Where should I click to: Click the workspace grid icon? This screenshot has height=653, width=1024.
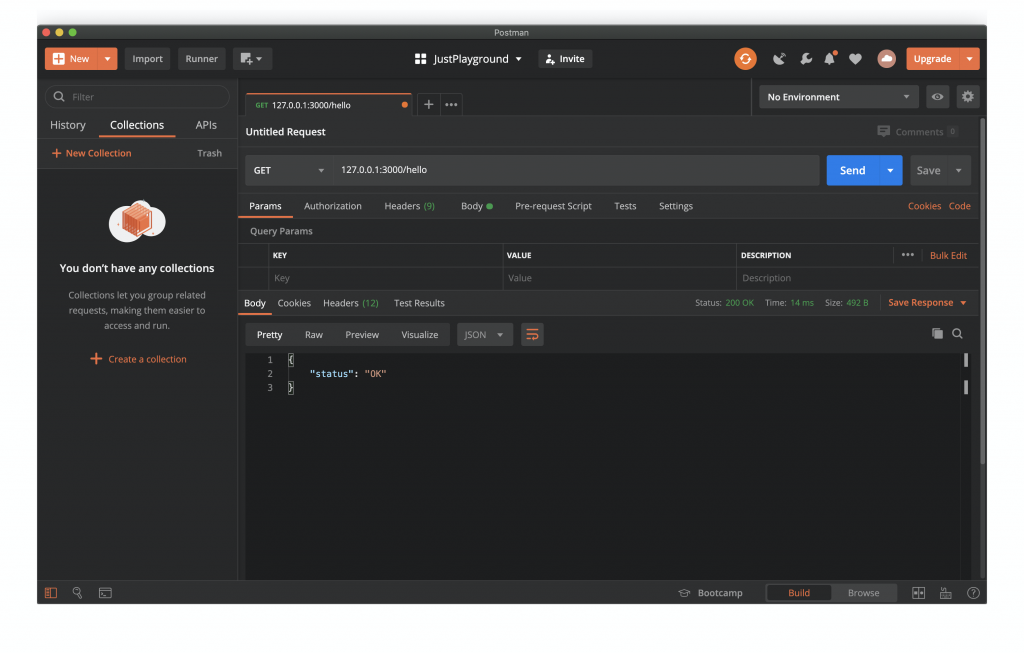pyautogui.click(x=421, y=59)
